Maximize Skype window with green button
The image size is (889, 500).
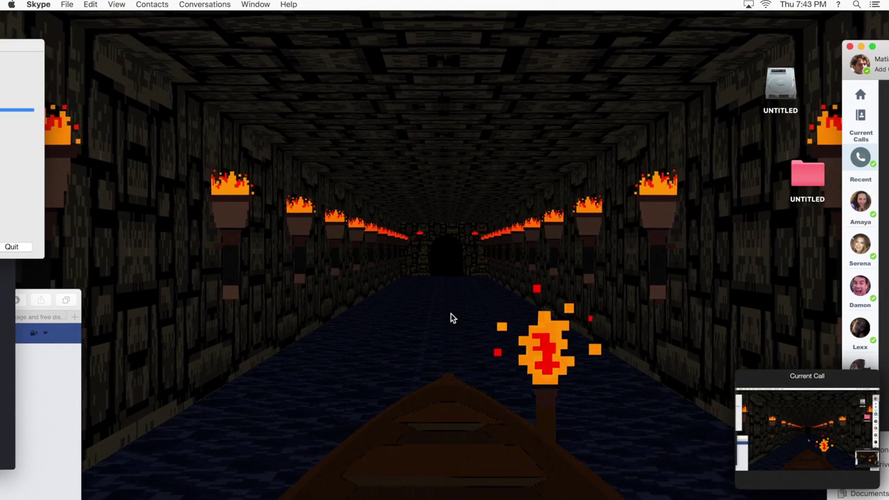(872, 46)
